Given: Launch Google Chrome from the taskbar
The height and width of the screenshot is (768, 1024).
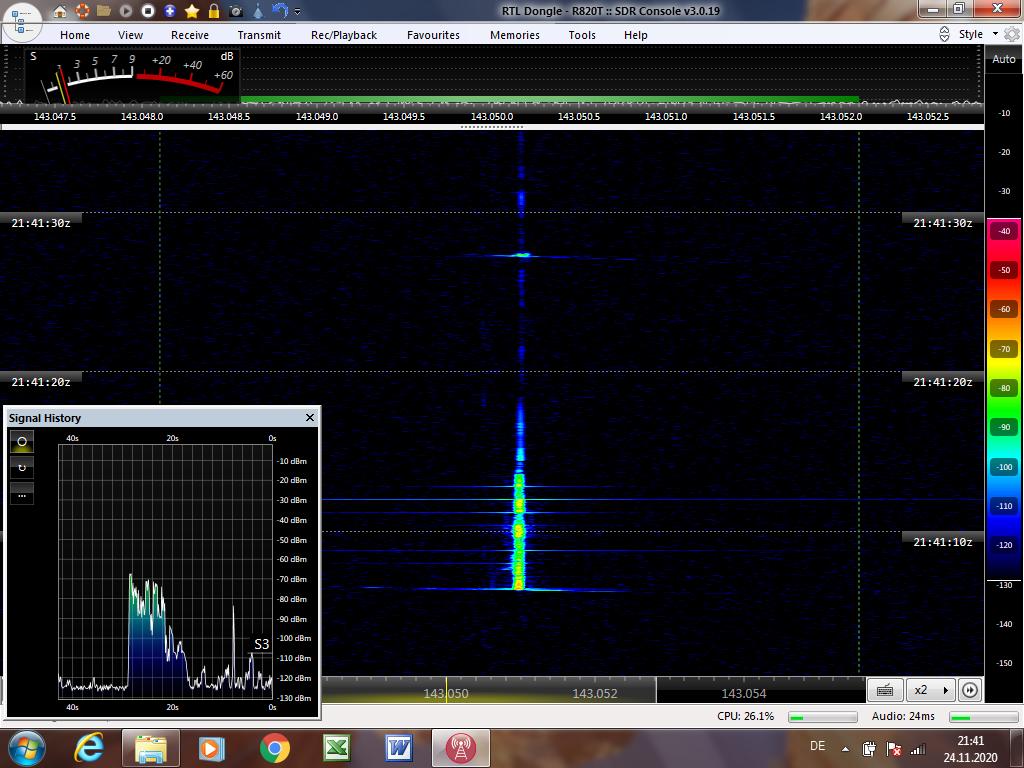Looking at the screenshot, I should click(274, 748).
